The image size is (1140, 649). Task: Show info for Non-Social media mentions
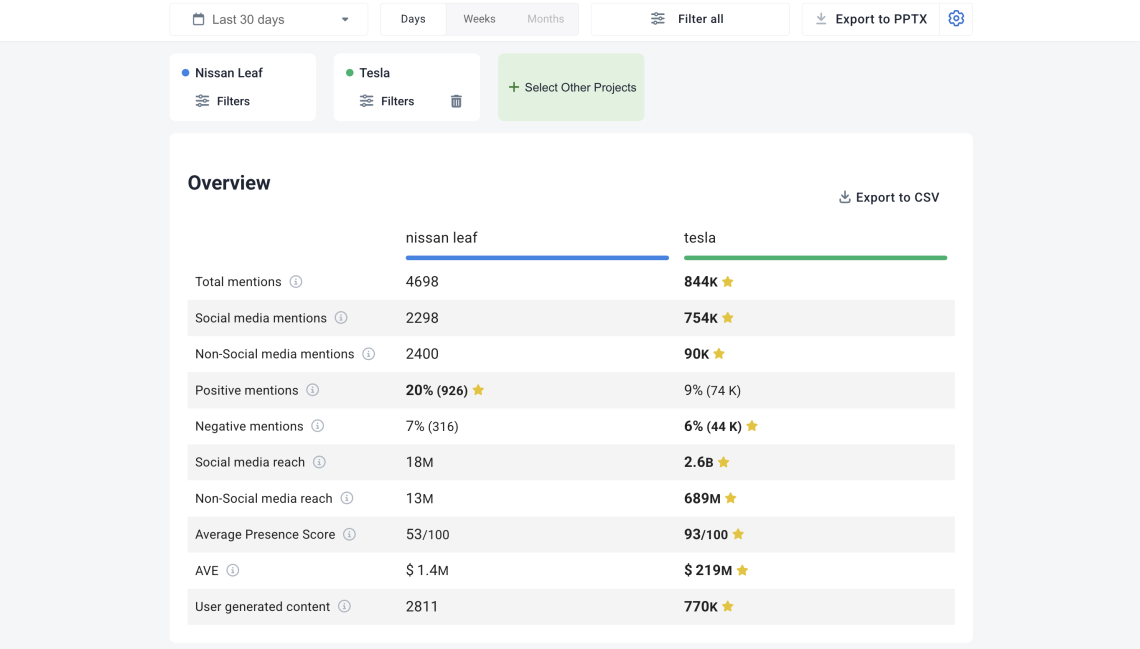369,354
